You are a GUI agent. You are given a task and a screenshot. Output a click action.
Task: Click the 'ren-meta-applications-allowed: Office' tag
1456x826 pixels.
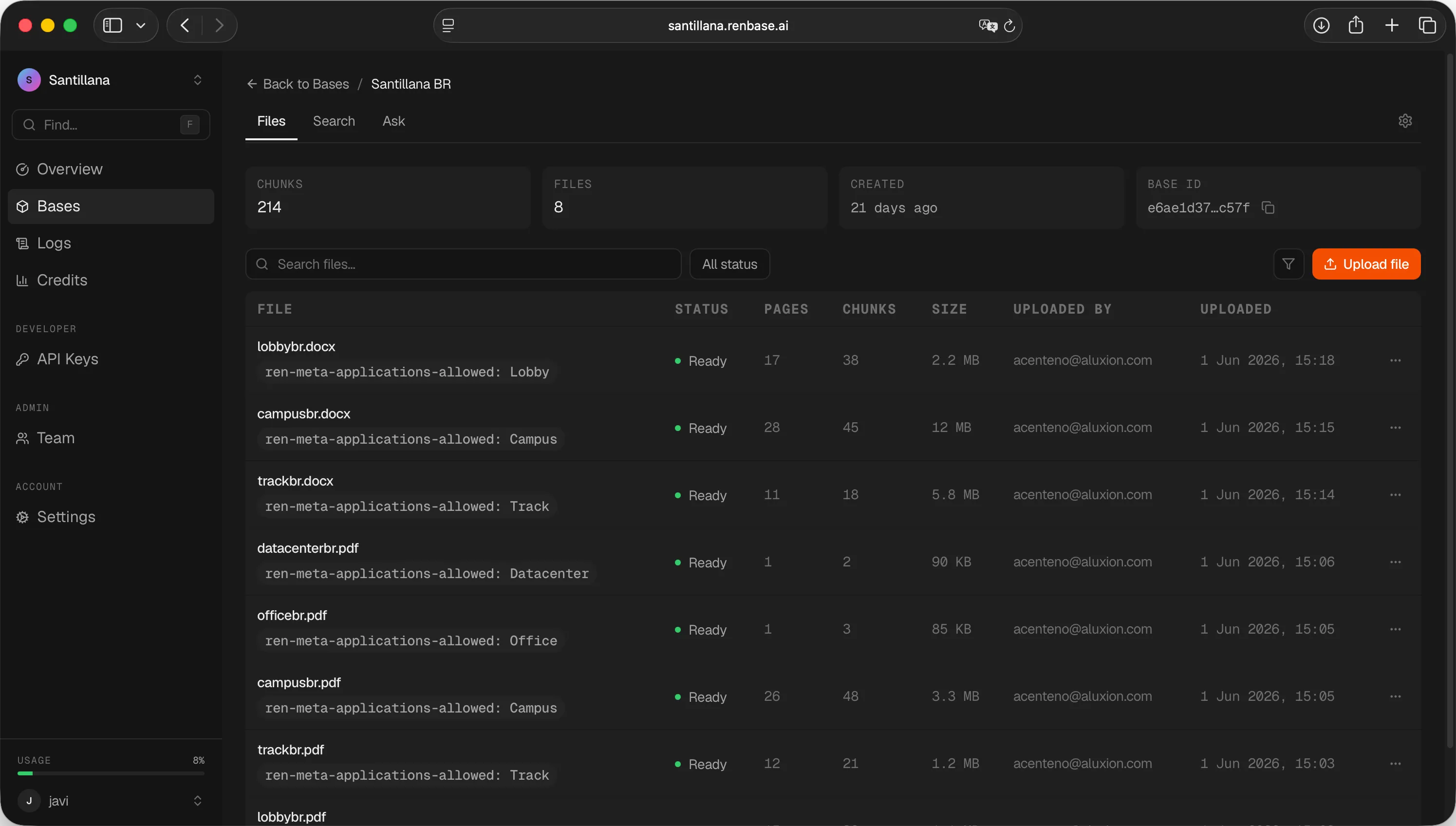click(x=411, y=640)
